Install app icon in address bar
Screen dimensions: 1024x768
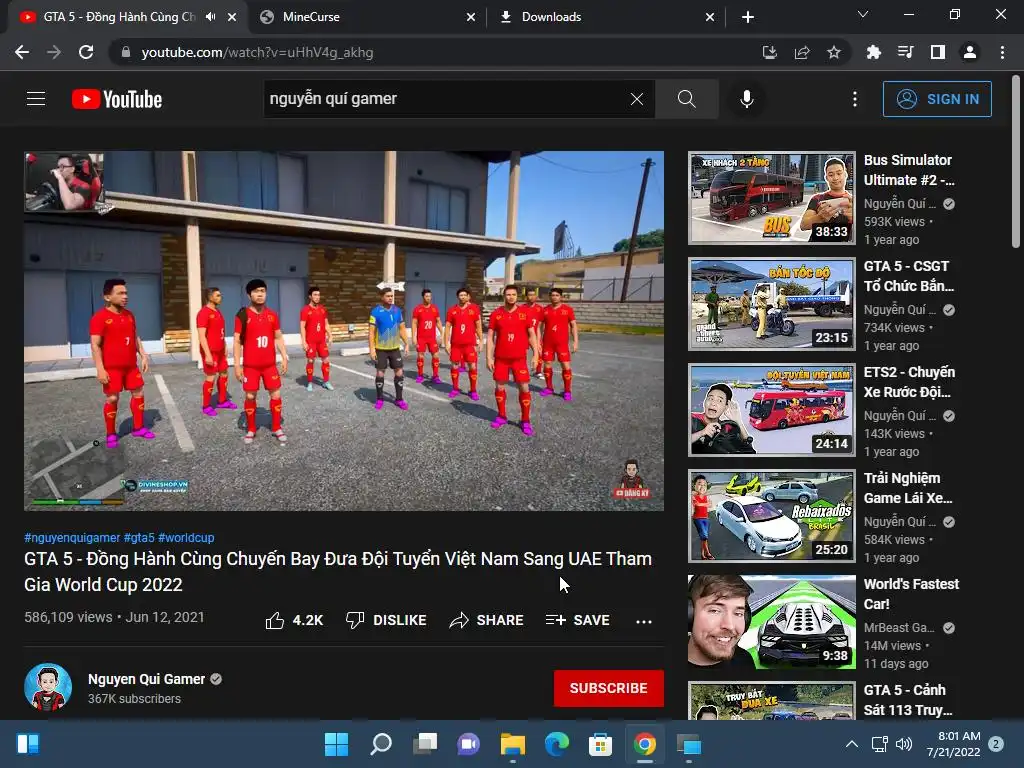(x=770, y=52)
